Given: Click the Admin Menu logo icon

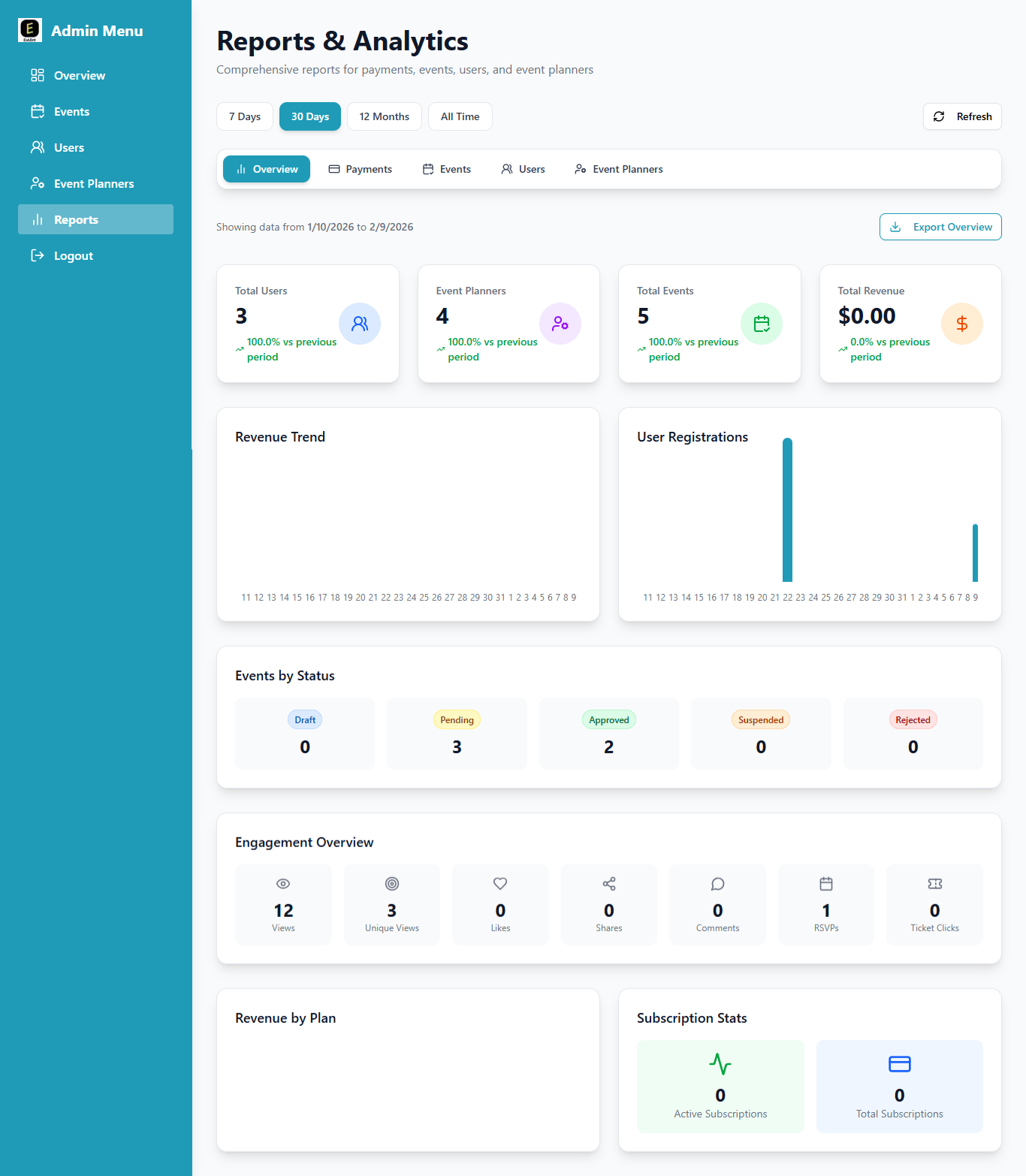Looking at the screenshot, I should (30, 31).
